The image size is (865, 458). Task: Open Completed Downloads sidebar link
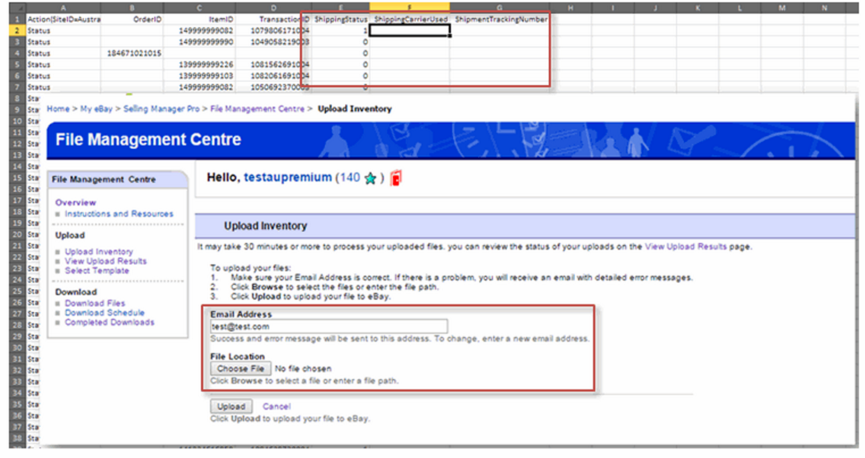pos(109,322)
